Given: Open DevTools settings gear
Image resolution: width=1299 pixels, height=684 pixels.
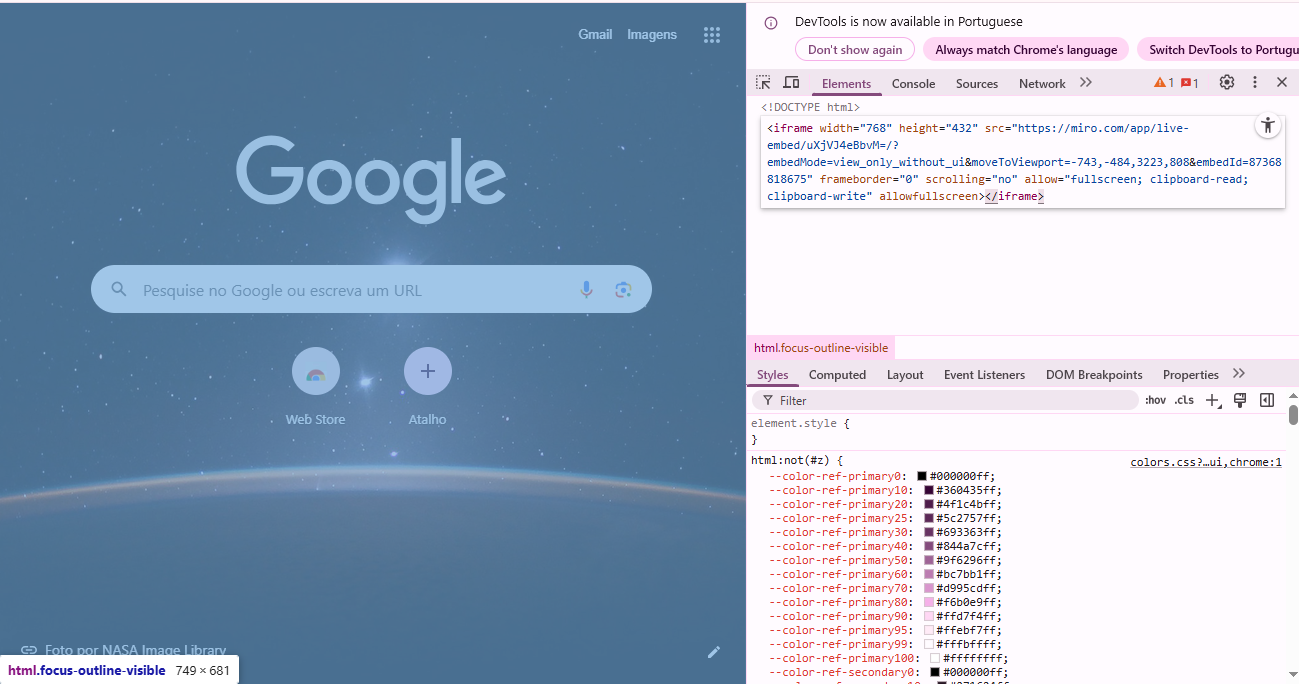Looking at the screenshot, I should 1226,83.
